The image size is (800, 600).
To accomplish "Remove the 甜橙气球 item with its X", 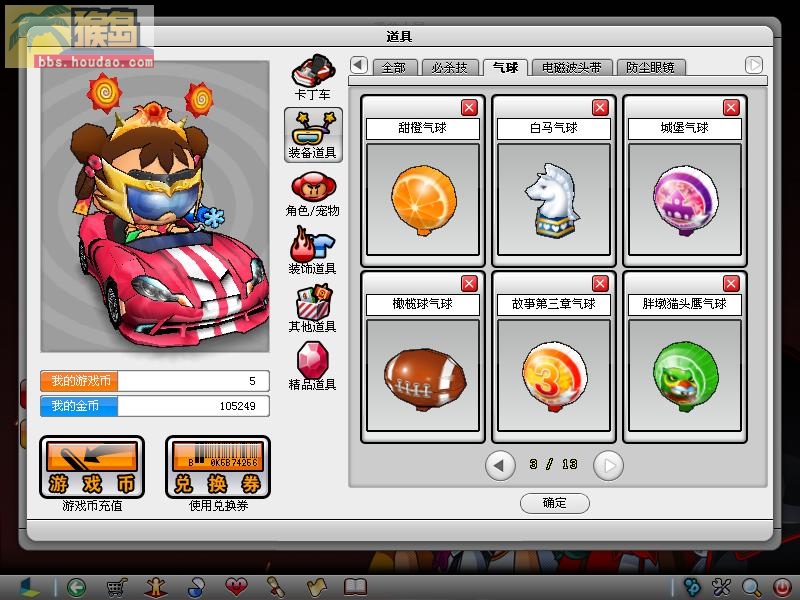I will point(469,108).
